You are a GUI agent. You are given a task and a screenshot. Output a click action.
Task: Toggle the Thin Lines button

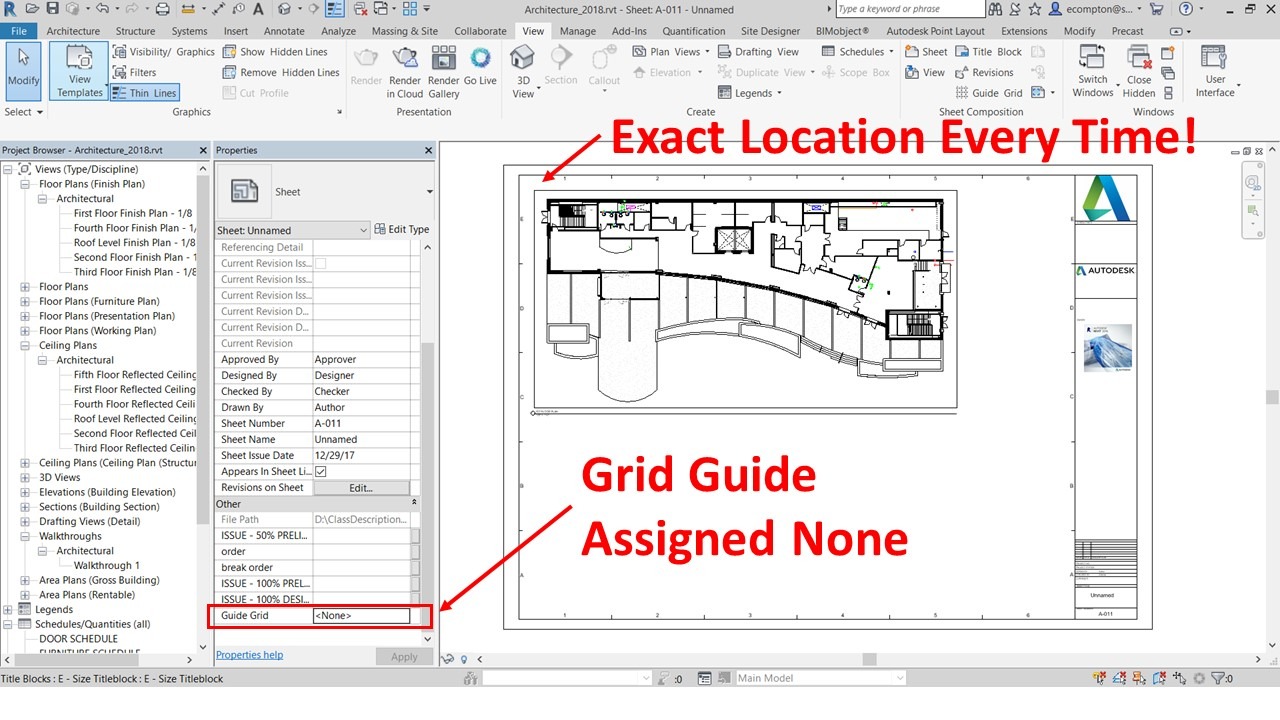coord(144,93)
